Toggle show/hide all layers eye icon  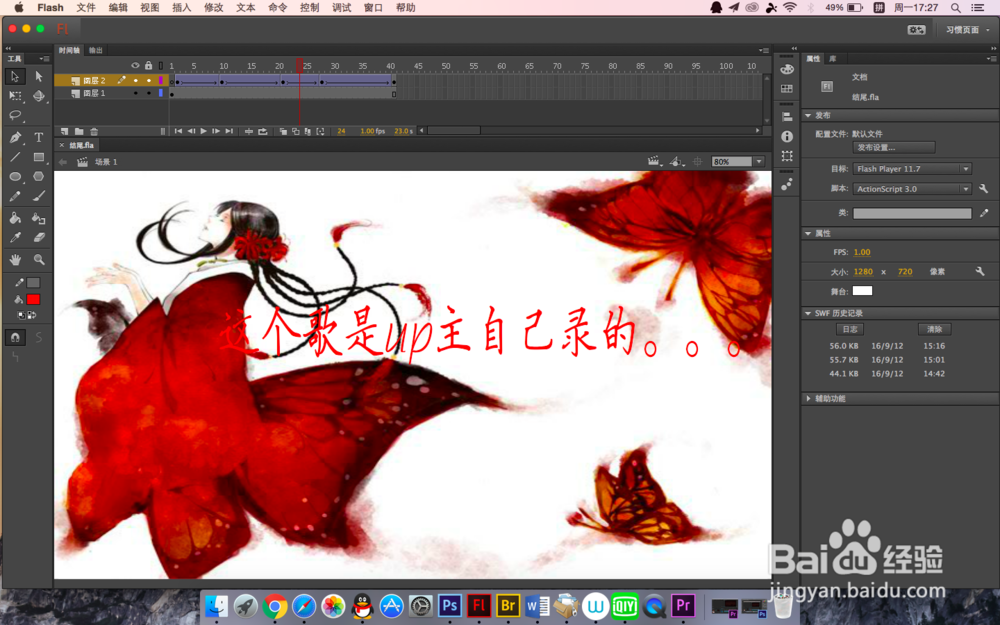click(x=135, y=66)
